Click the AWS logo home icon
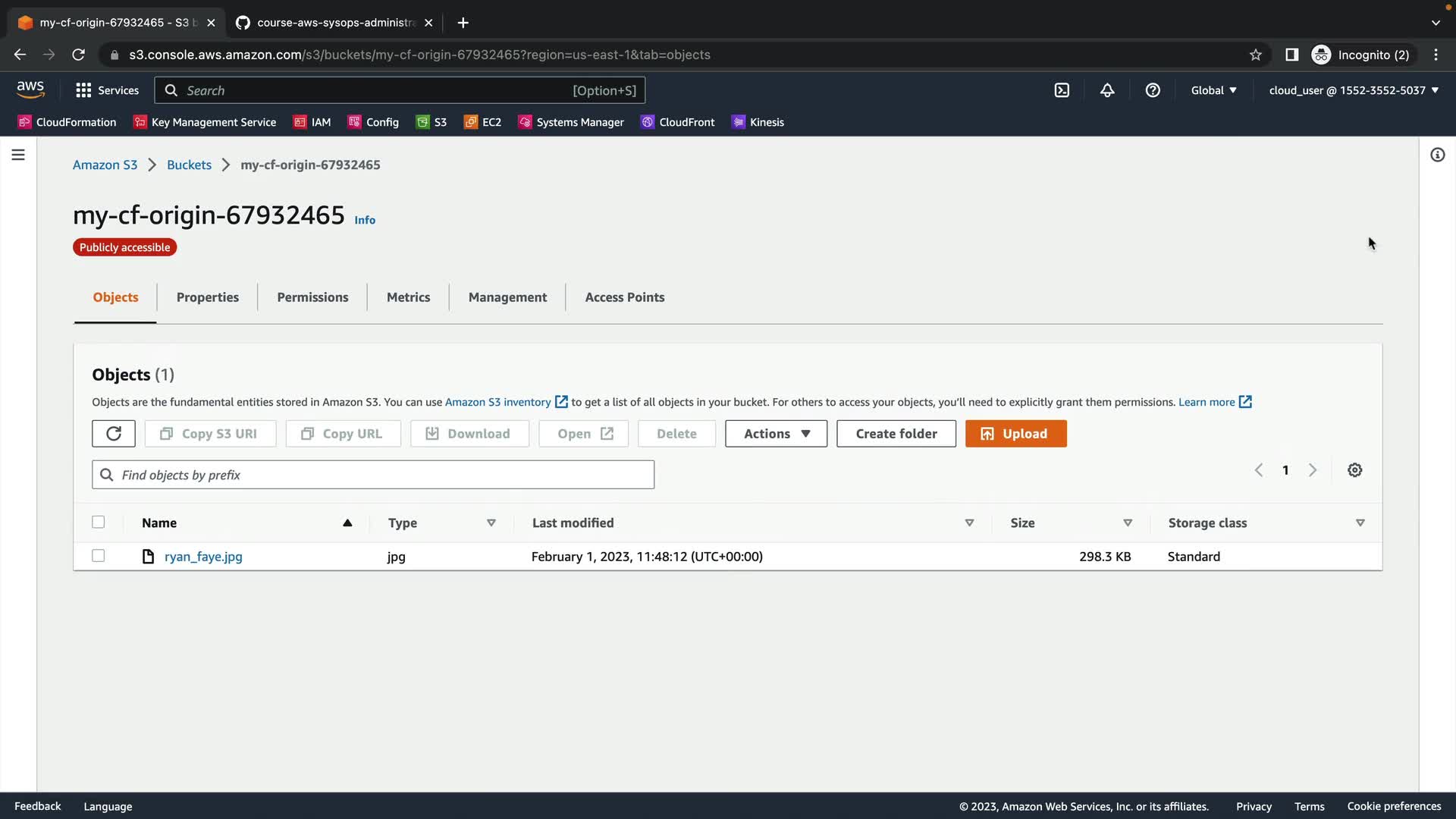Viewport: 1456px width, 819px height. click(30, 89)
